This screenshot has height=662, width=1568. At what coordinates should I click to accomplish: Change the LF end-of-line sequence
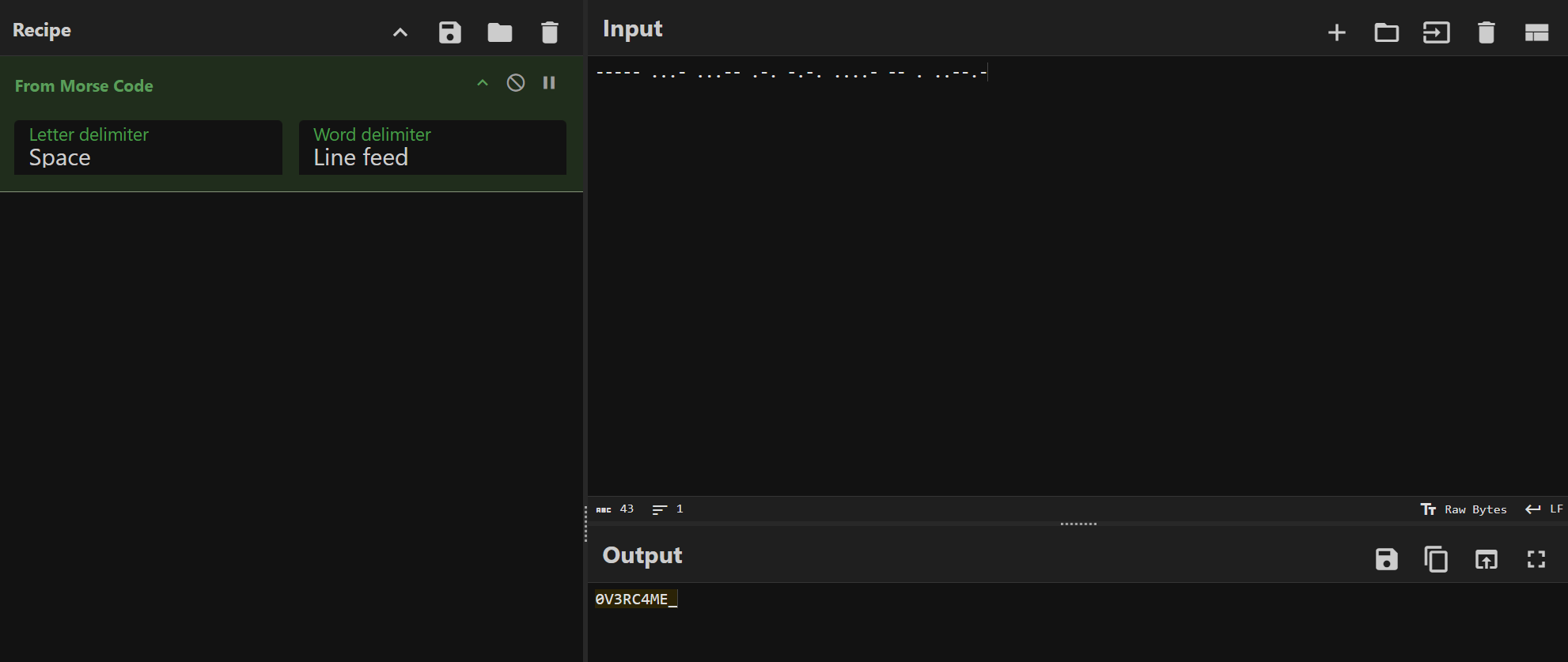pyautogui.click(x=1544, y=509)
